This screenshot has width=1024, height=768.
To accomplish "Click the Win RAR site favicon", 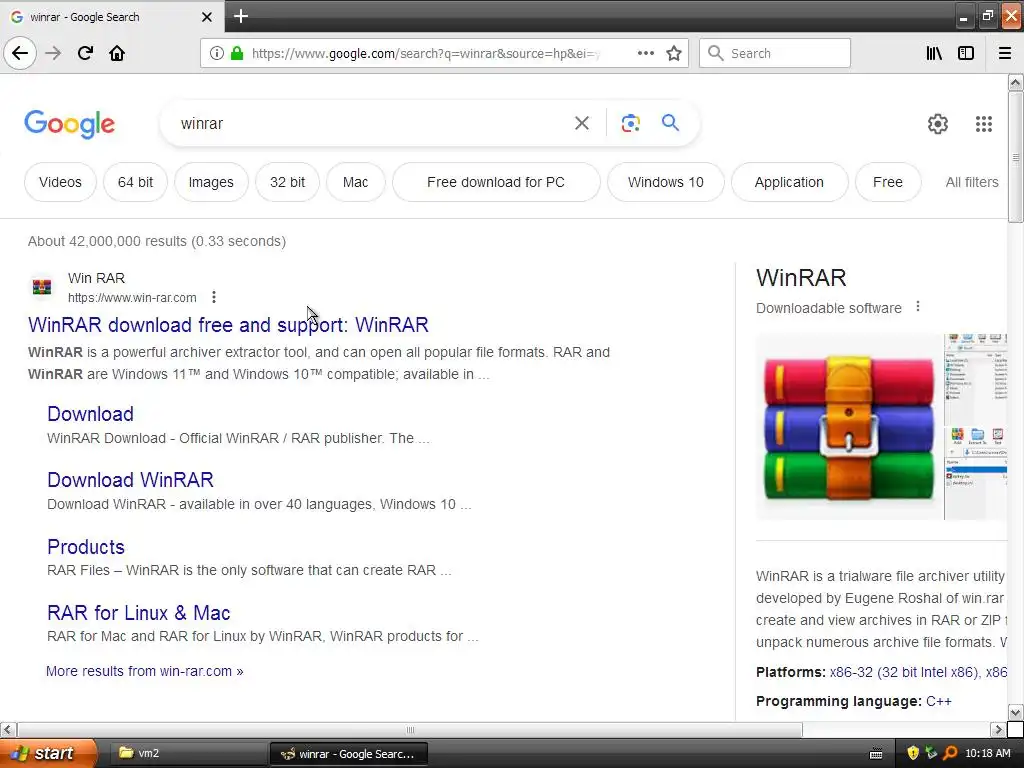I will pos(42,287).
